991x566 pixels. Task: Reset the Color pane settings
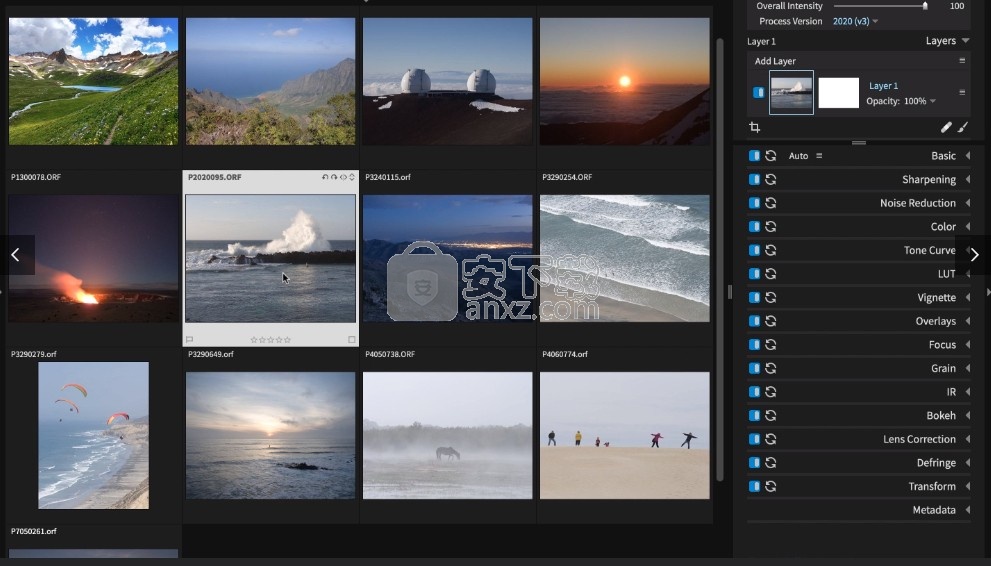coord(770,227)
